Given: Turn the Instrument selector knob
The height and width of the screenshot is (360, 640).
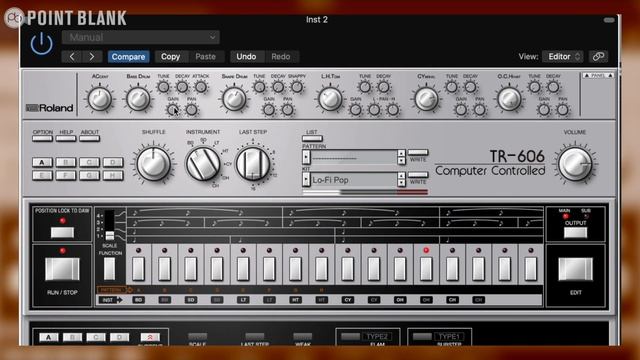Looking at the screenshot, I should pyautogui.click(x=203, y=163).
